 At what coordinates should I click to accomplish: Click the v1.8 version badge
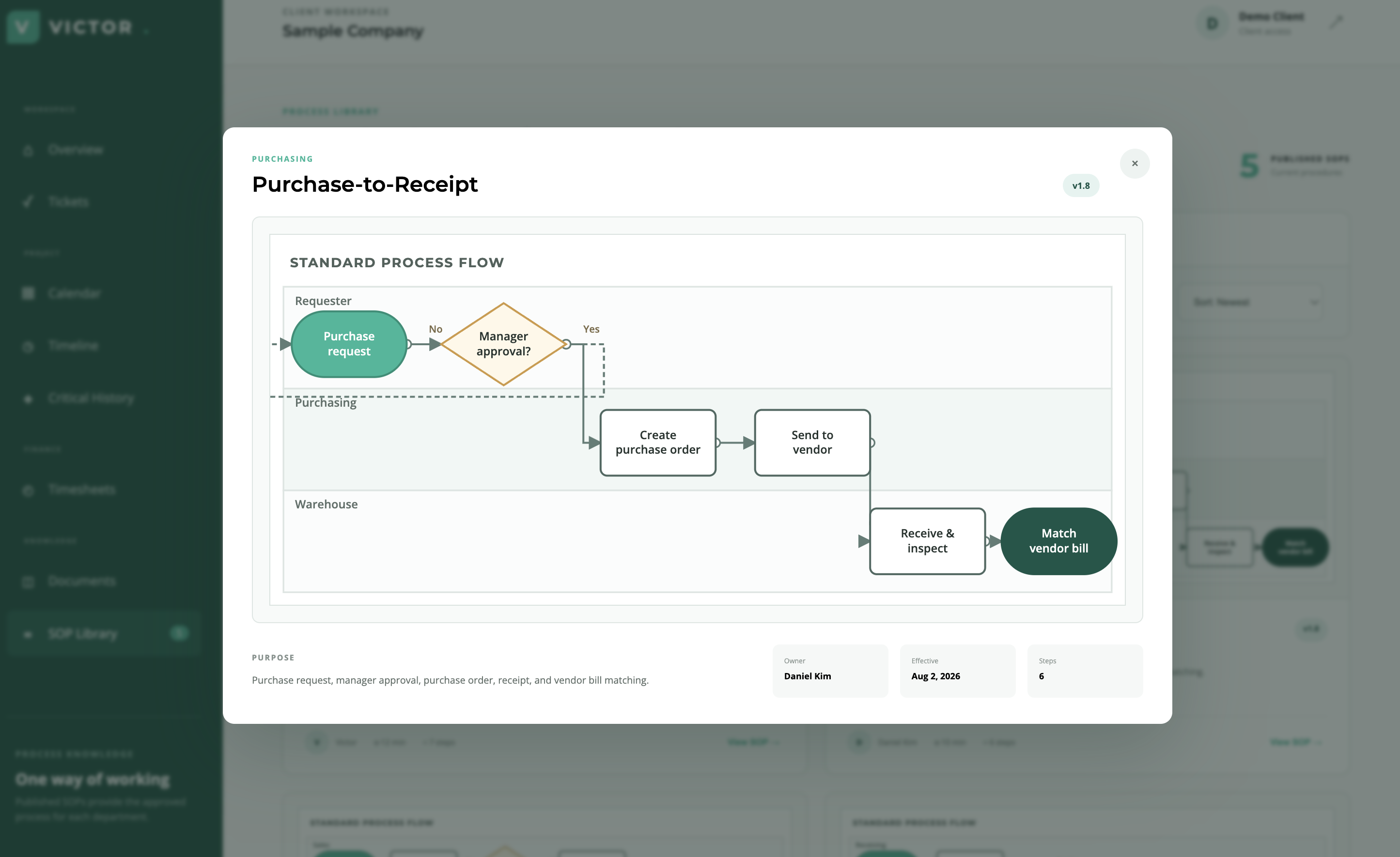(1081, 186)
